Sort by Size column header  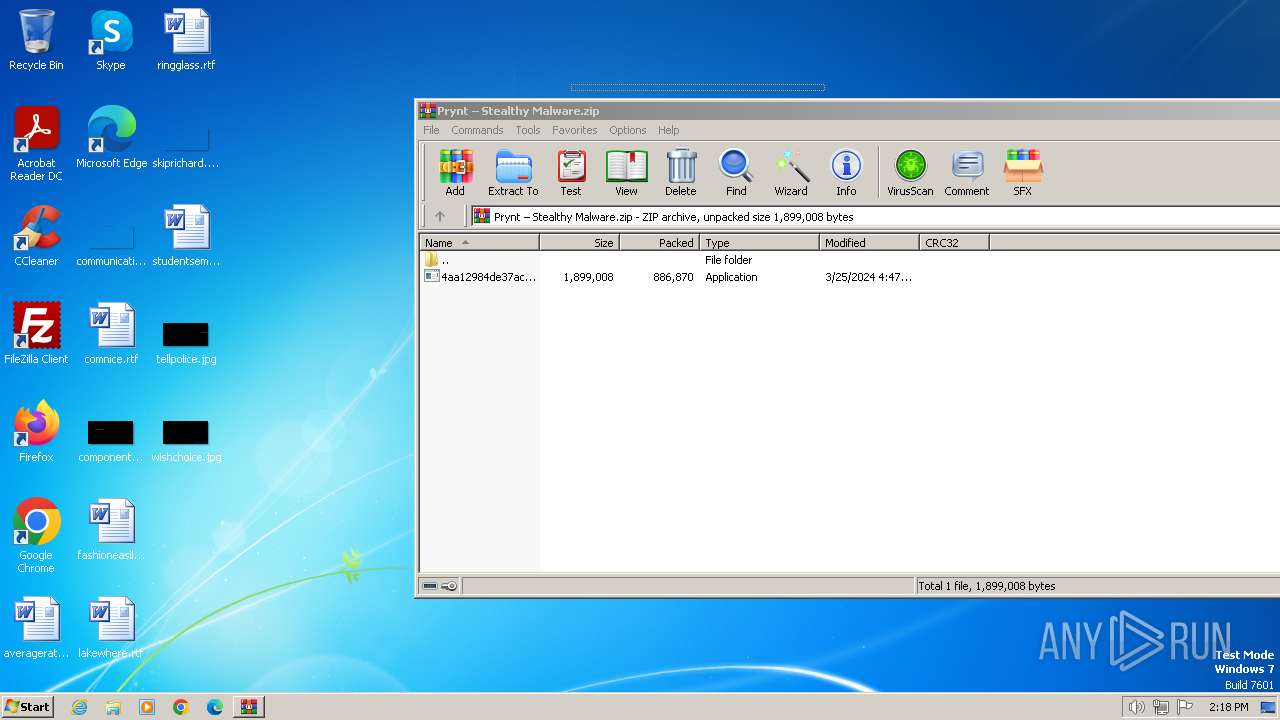coord(580,243)
